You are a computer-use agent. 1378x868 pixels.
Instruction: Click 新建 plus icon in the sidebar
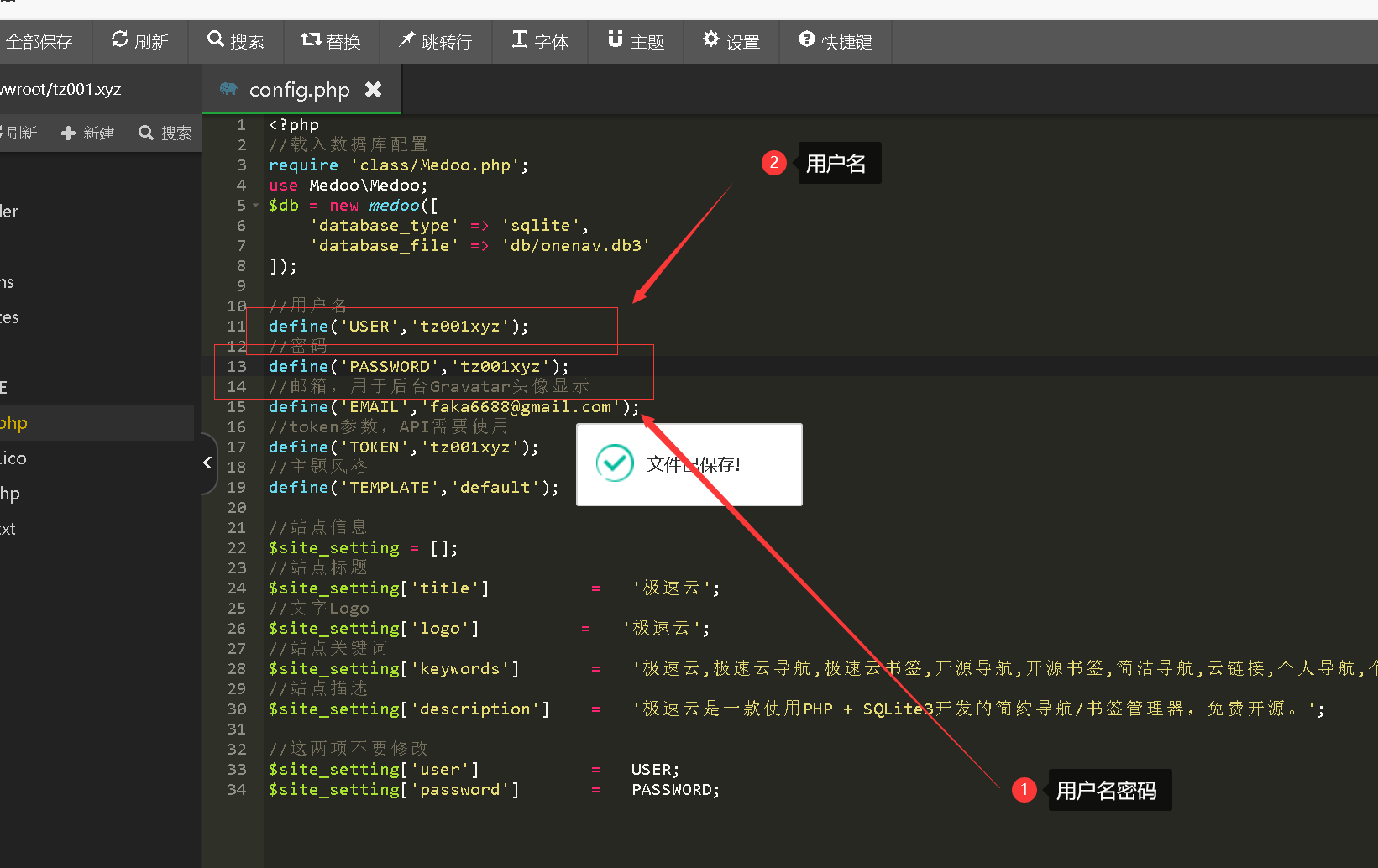coord(69,133)
